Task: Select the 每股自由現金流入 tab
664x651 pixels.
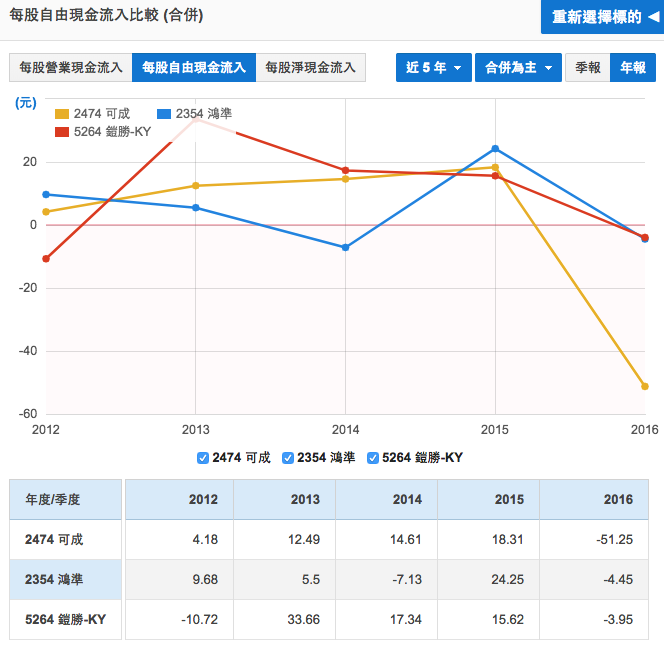Action: point(194,68)
